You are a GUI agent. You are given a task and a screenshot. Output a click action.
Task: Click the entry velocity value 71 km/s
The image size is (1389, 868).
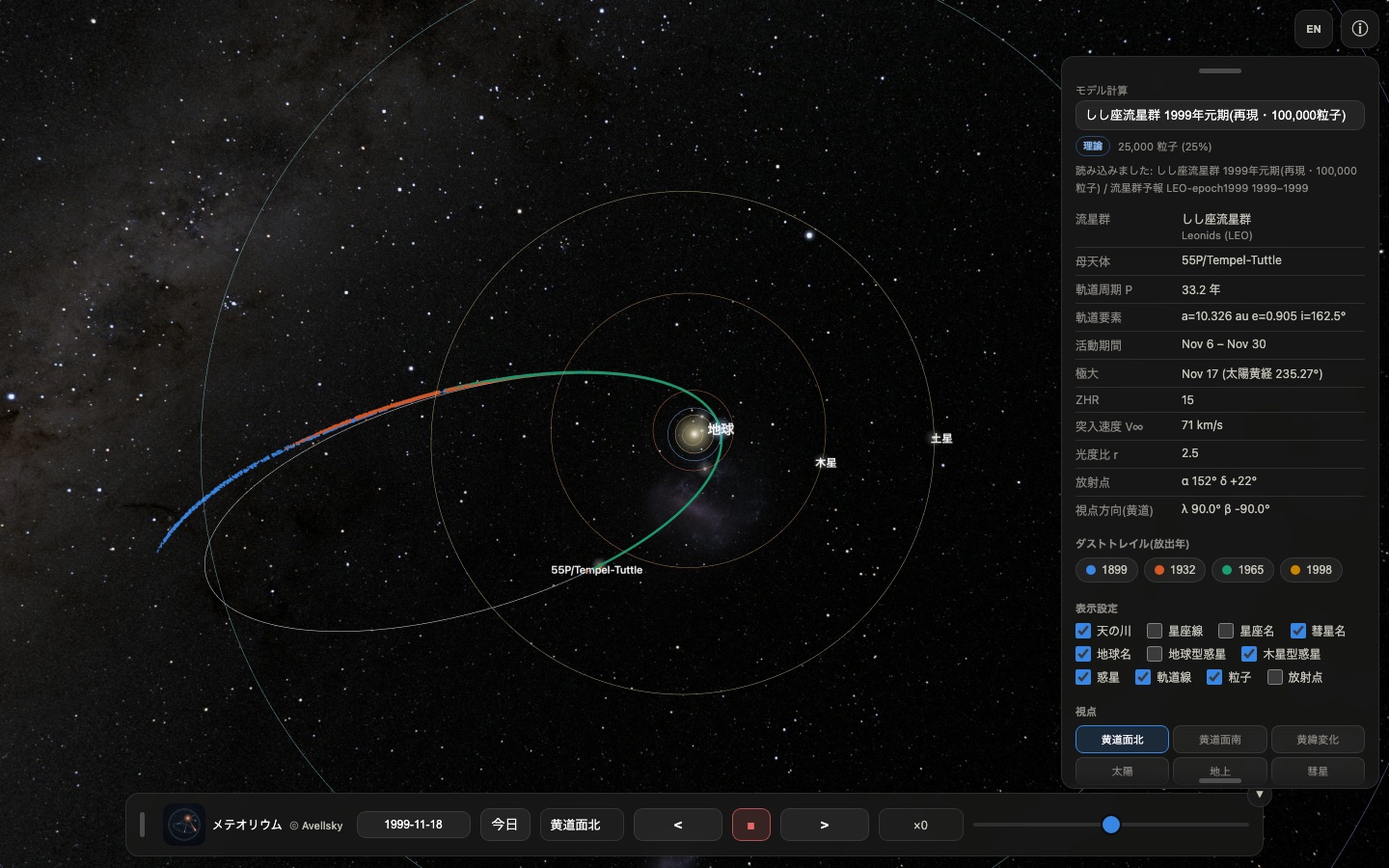1202,425
